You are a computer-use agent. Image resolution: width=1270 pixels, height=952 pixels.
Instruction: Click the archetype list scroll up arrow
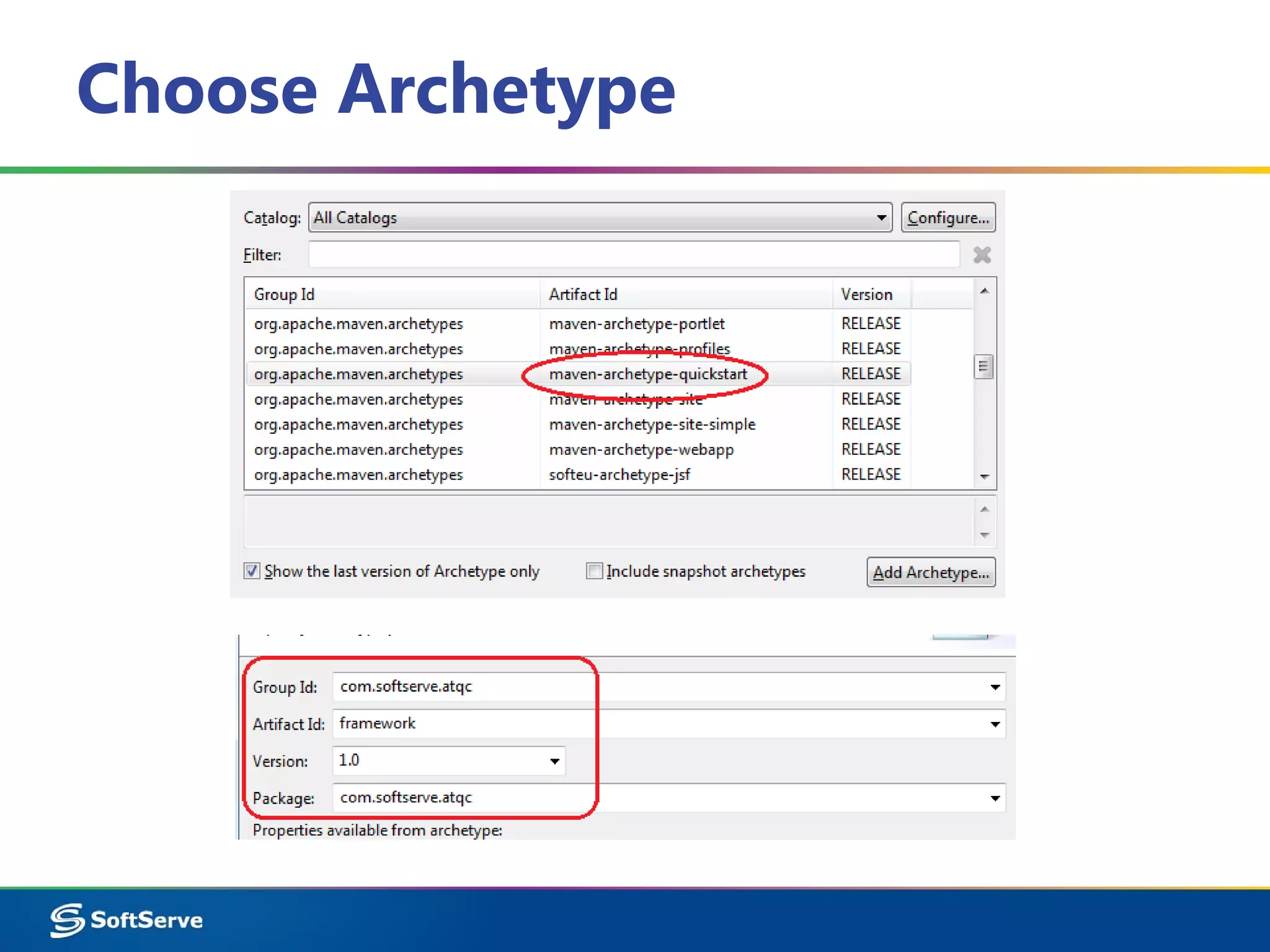(984, 291)
